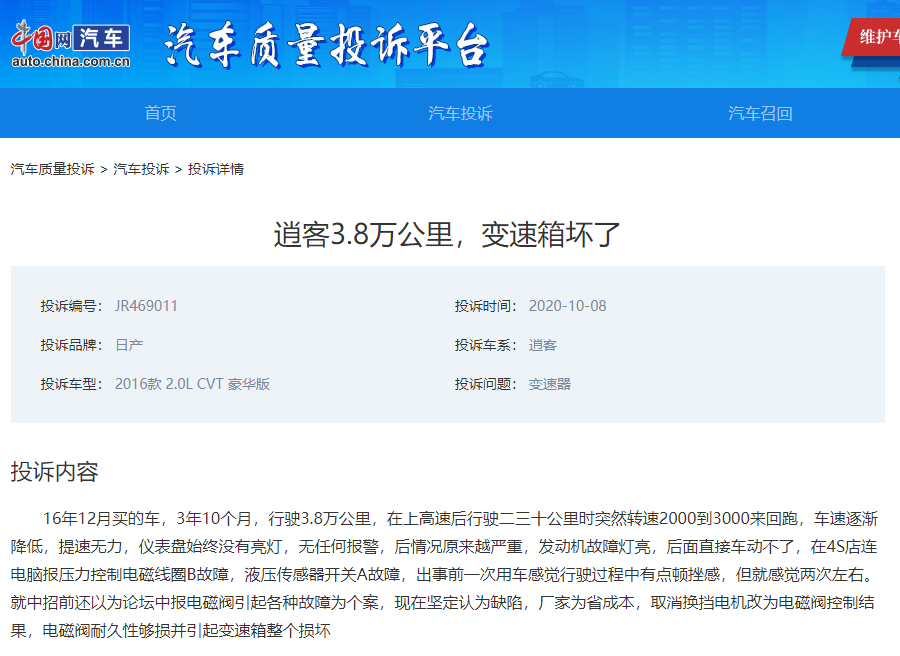
Task: Click the blue 汽车 badge beside the logo
Action: tap(103, 38)
